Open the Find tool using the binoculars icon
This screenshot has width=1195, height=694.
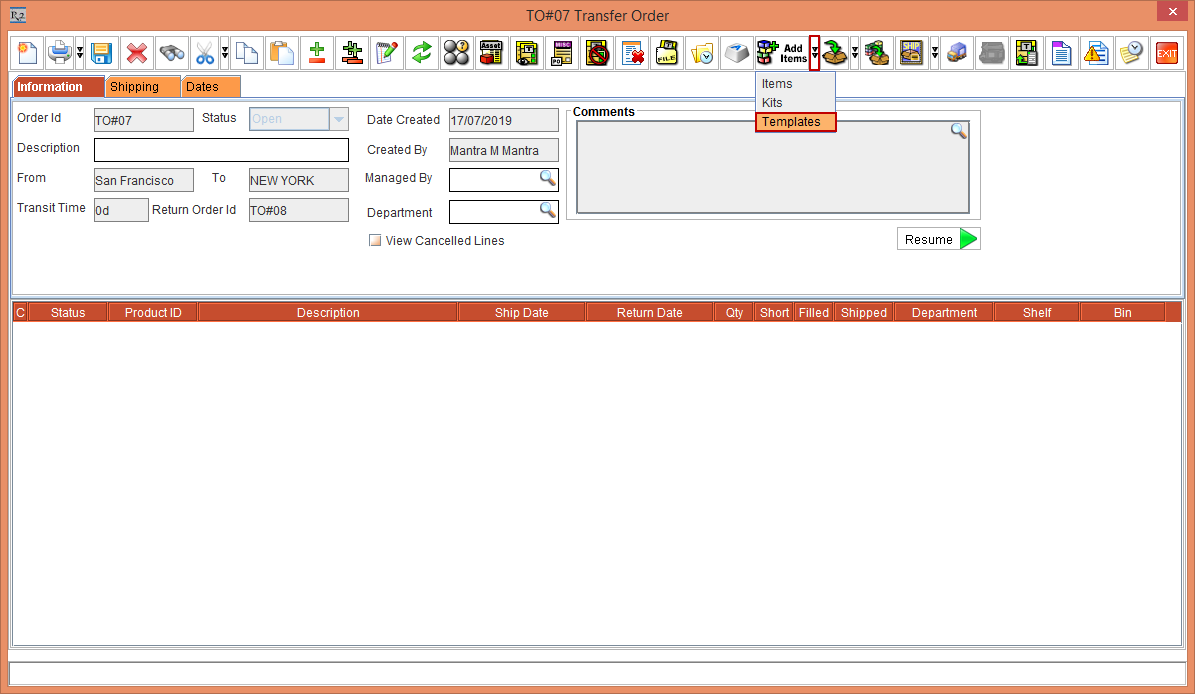click(170, 53)
